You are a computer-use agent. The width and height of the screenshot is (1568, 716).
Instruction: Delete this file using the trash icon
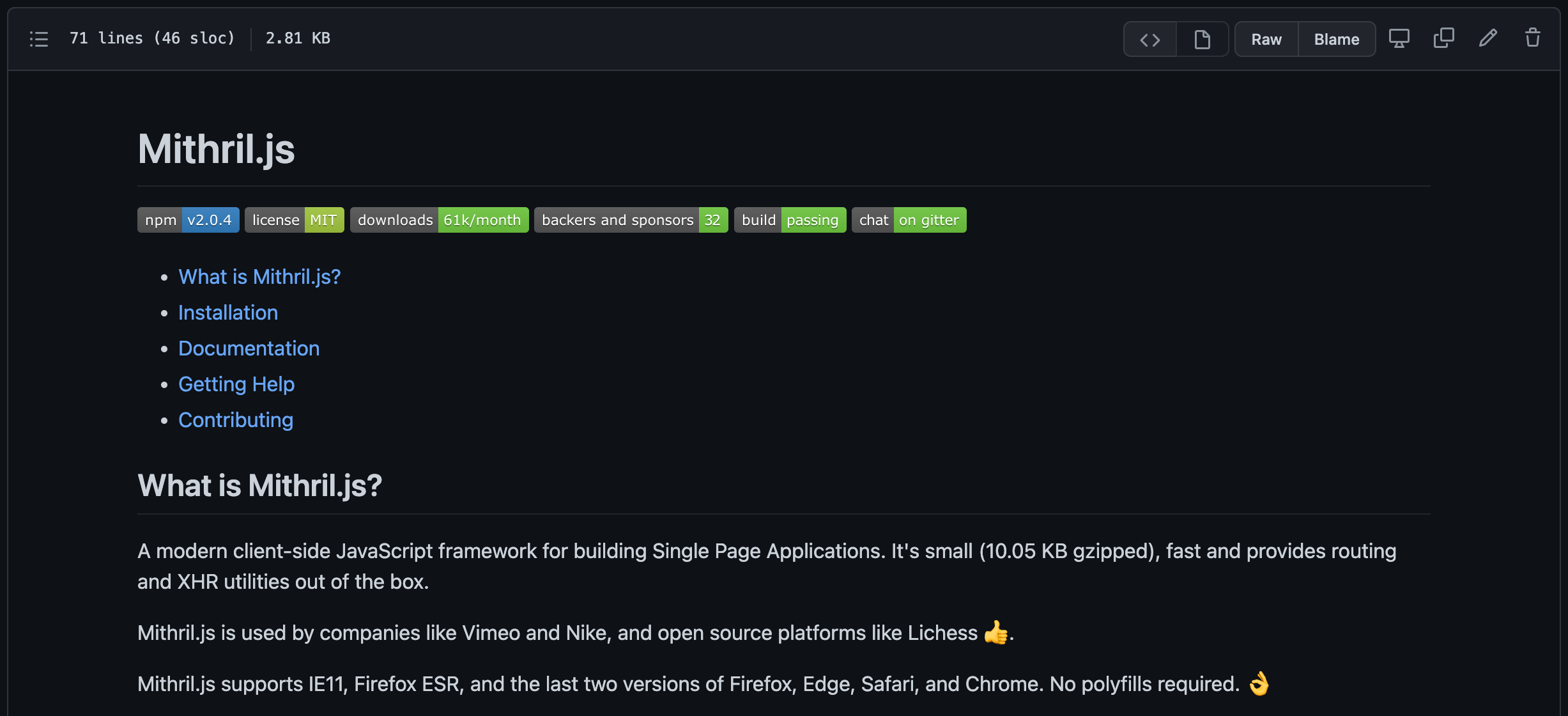pos(1532,38)
